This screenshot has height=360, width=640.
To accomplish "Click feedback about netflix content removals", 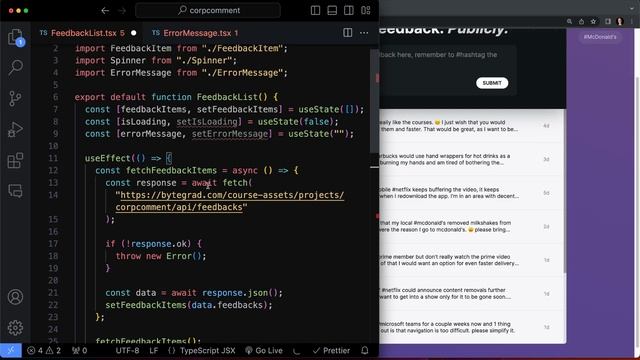I will click(471, 293).
